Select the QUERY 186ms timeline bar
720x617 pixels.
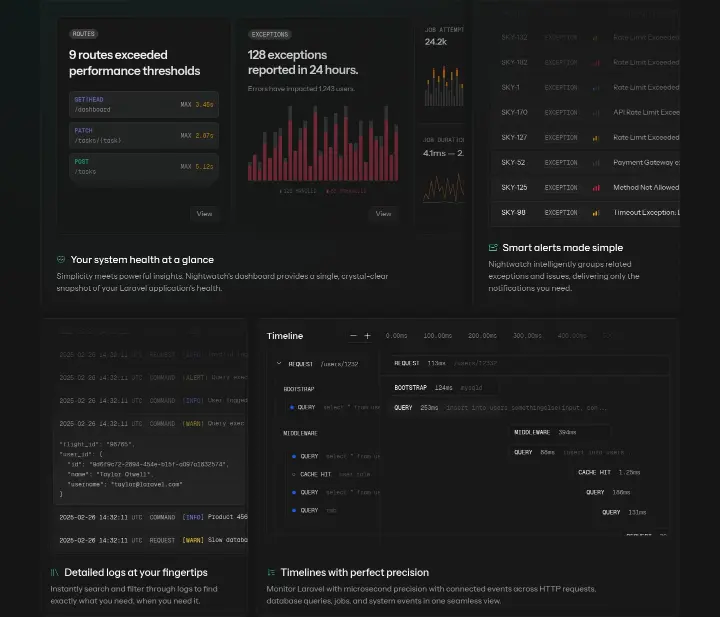(608, 492)
